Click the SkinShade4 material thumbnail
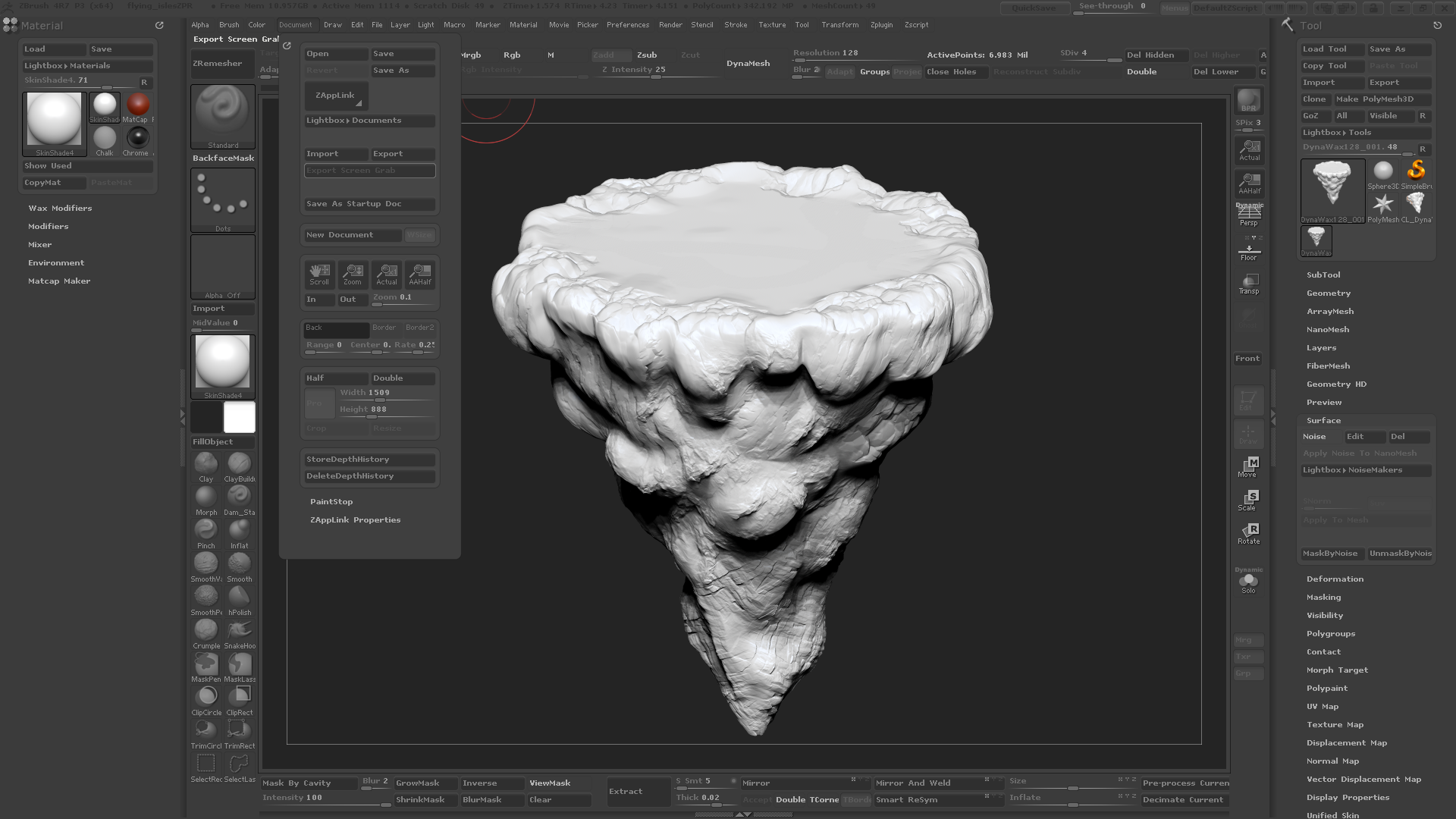 click(x=54, y=124)
